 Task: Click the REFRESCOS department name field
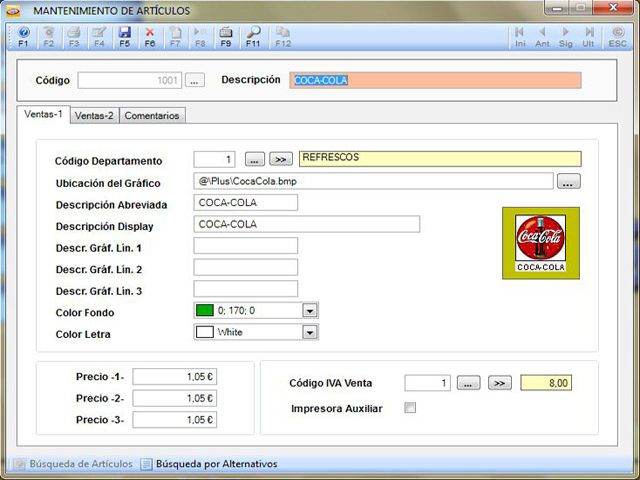pos(440,159)
